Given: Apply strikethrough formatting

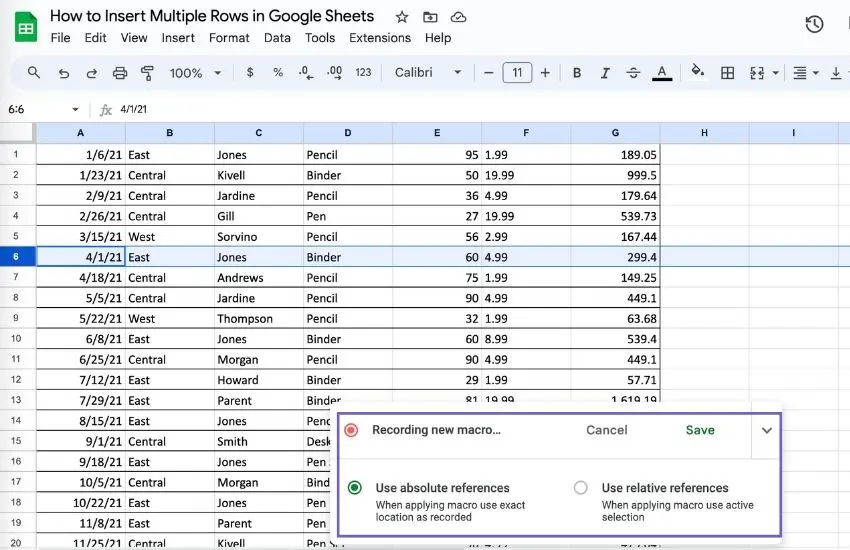Looking at the screenshot, I should [633, 73].
